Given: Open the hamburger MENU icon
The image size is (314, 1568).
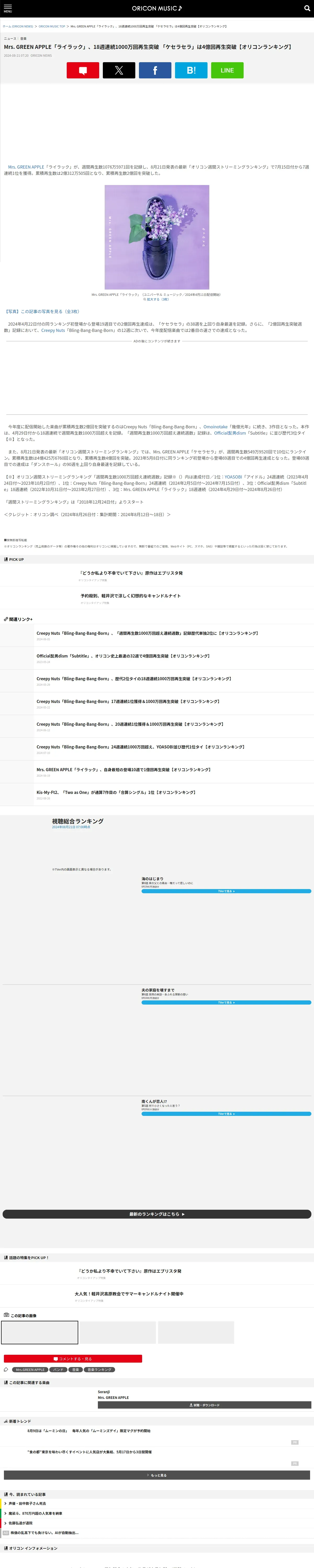Looking at the screenshot, I should coord(8,9).
